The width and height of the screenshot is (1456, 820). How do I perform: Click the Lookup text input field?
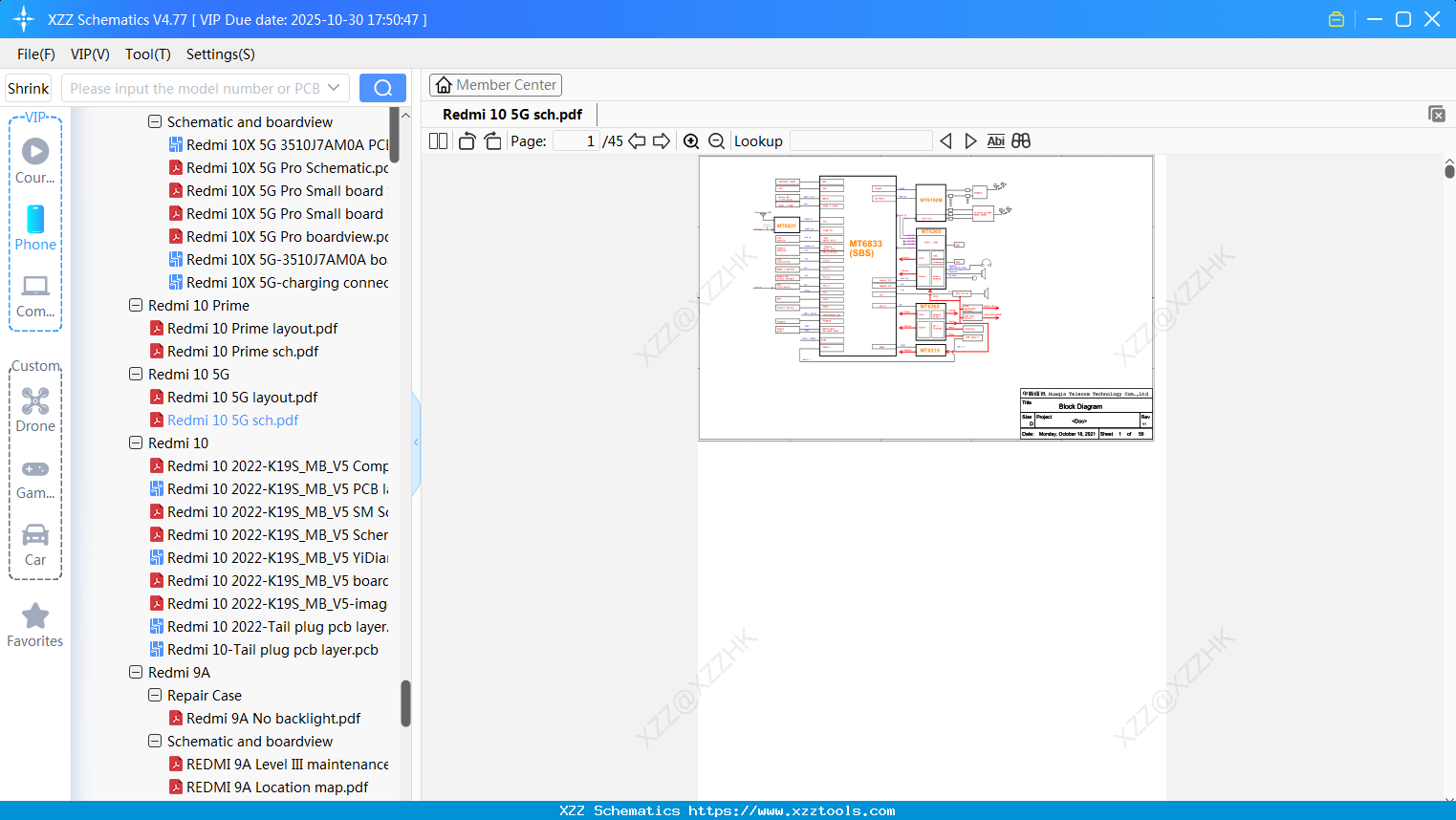(x=860, y=141)
